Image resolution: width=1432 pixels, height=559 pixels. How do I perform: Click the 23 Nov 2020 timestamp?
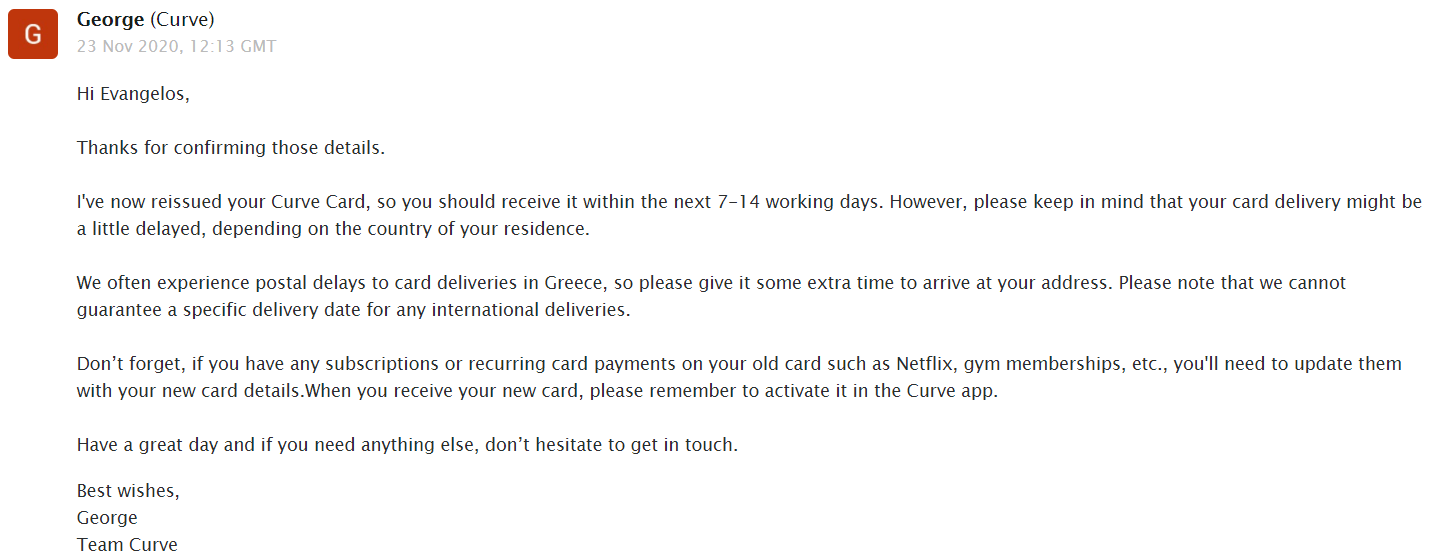click(177, 47)
